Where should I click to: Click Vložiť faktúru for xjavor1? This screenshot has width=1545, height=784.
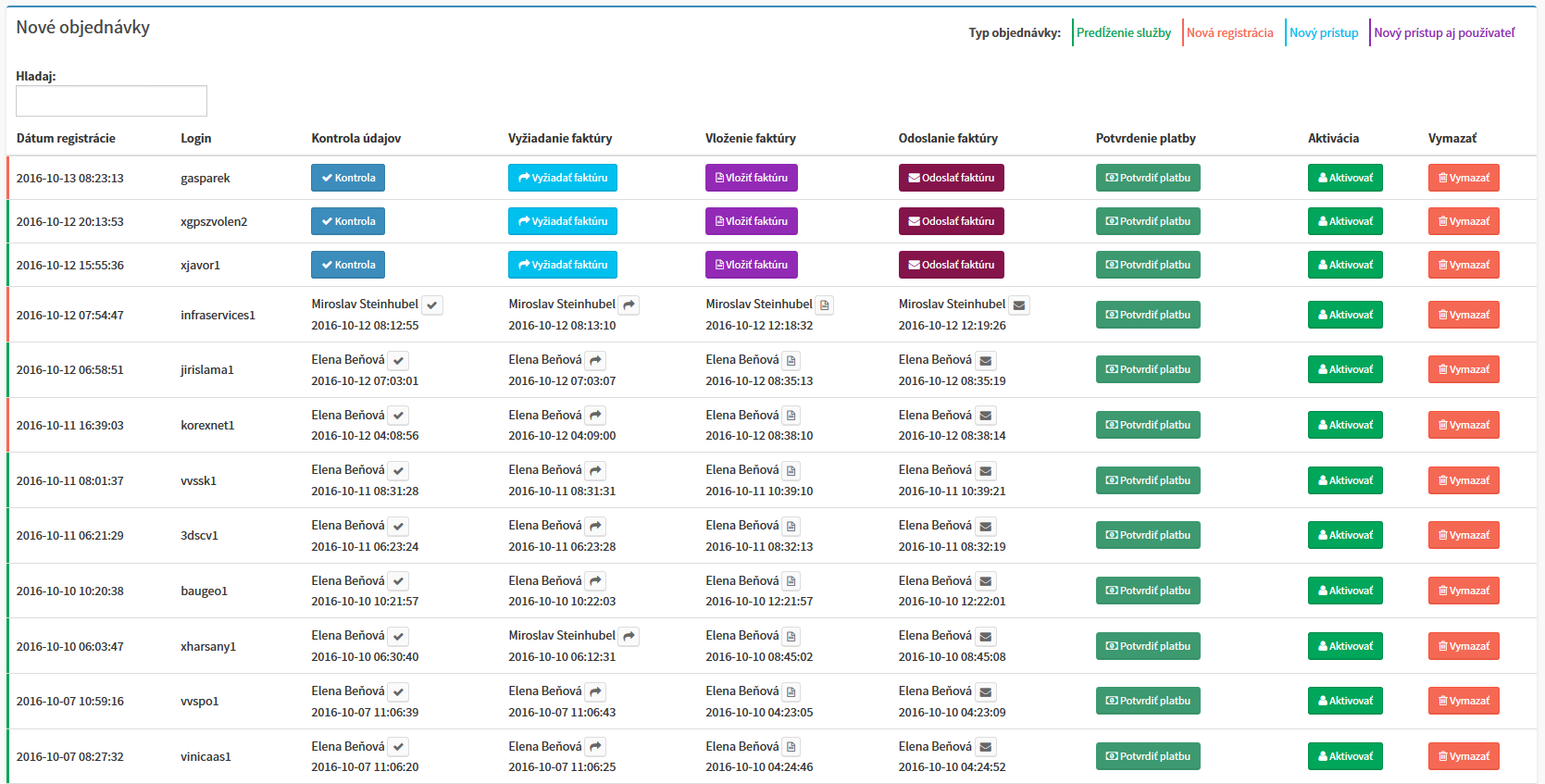(752, 265)
